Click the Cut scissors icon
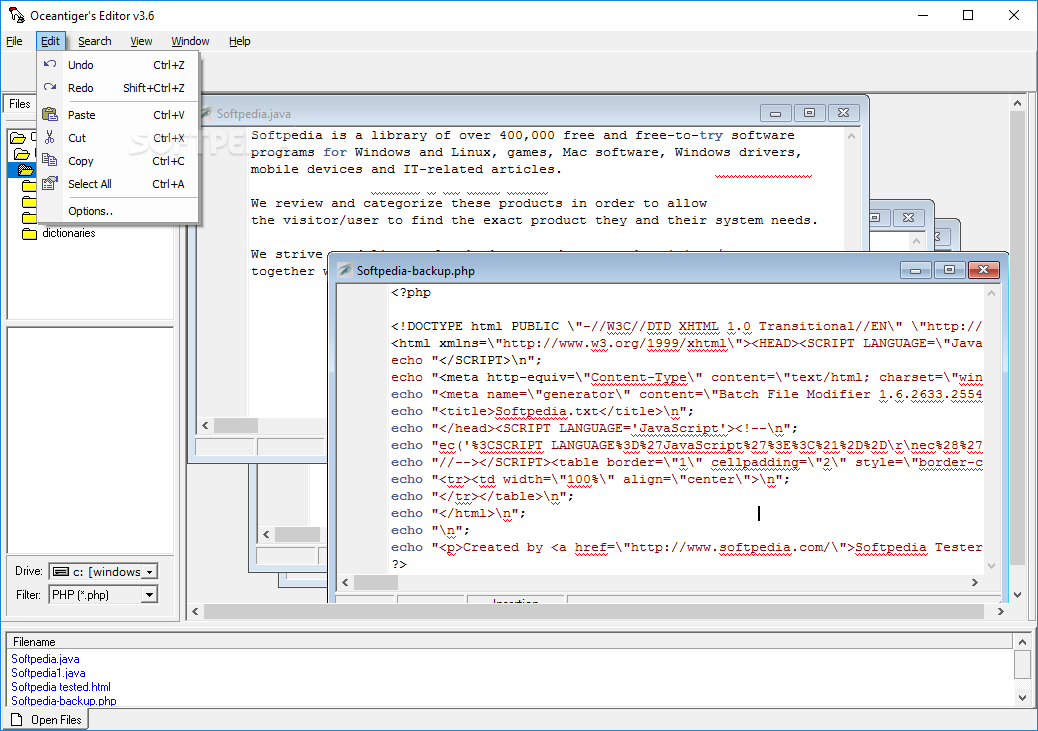This screenshot has height=731, width=1038. pos(50,137)
